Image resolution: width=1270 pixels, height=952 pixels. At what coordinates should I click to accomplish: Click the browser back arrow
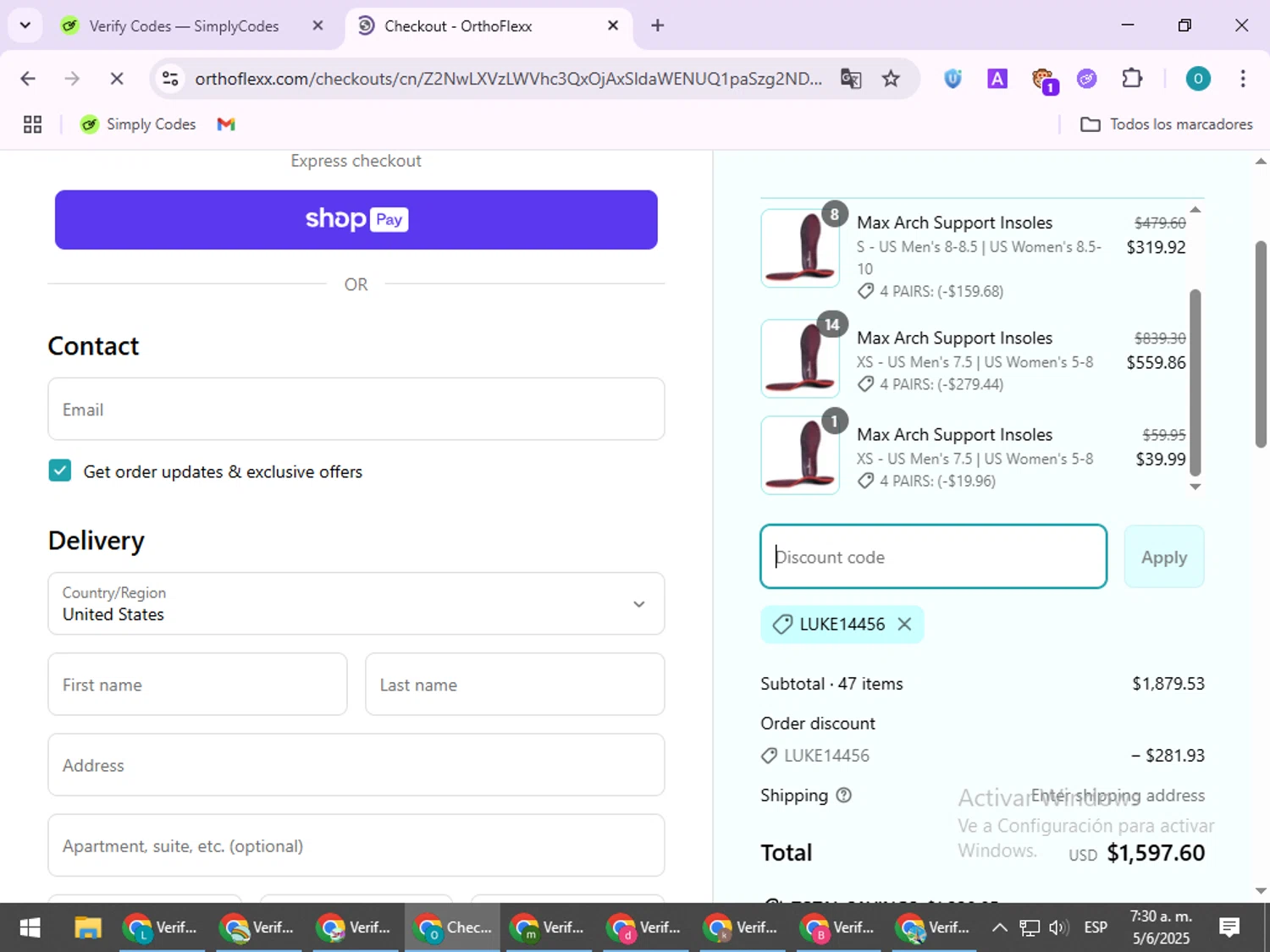28,79
